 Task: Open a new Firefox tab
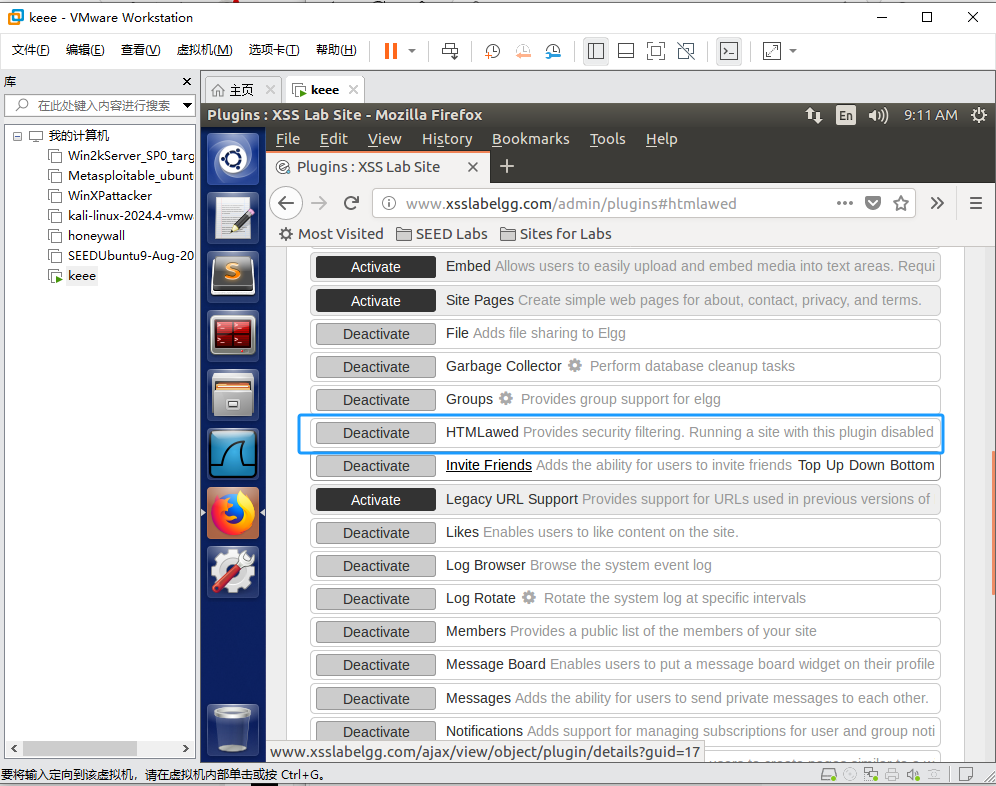(506, 166)
